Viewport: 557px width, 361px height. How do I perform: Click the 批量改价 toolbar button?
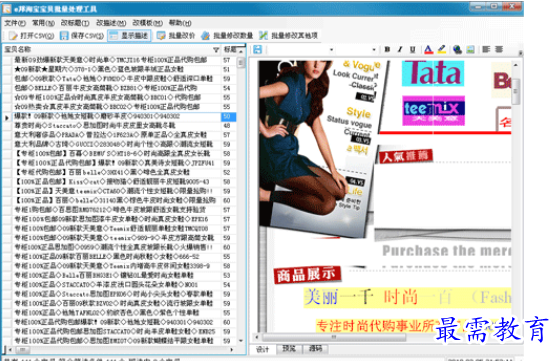tap(176, 36)
